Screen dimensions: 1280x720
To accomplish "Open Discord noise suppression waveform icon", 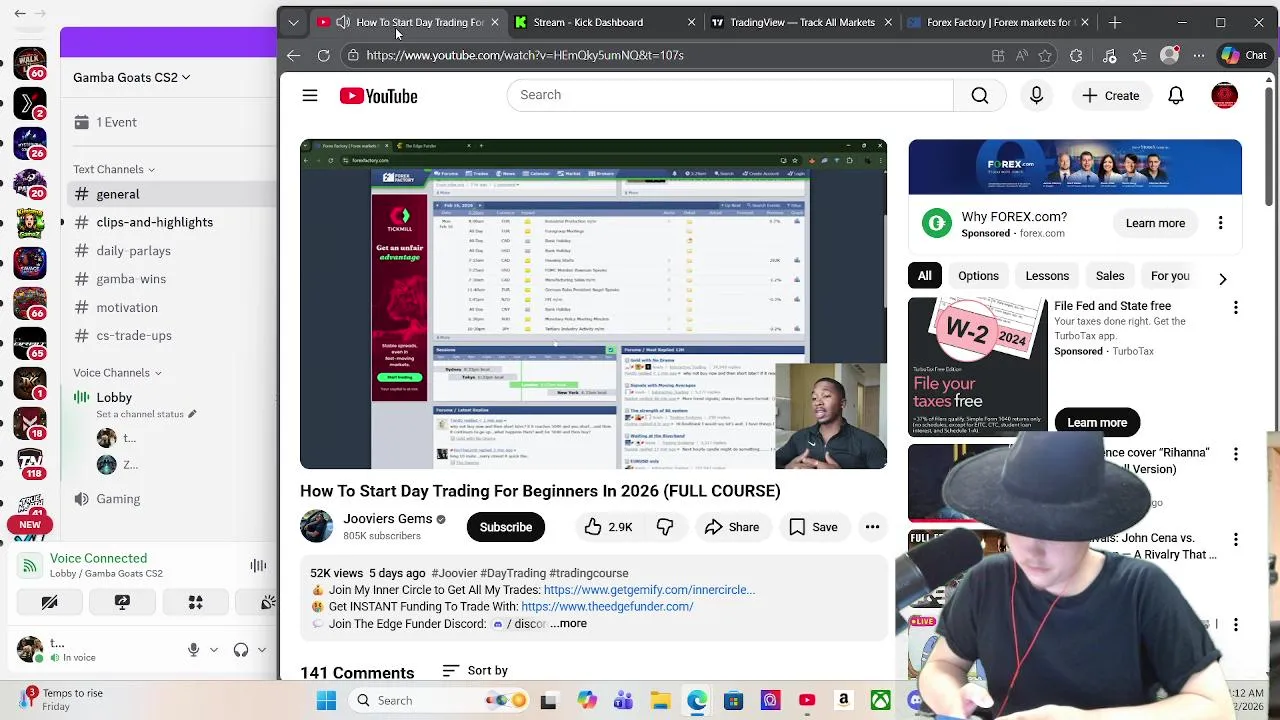I will point(258,566).
